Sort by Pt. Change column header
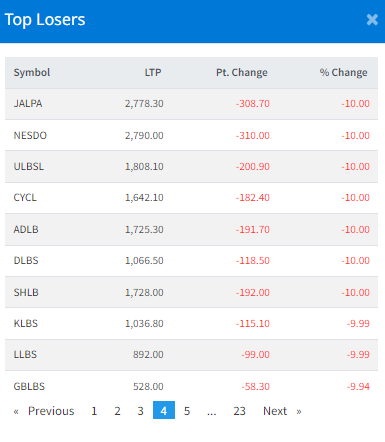Image resolution: width=385 pixels, height=442 pixels. pos(242,72)
